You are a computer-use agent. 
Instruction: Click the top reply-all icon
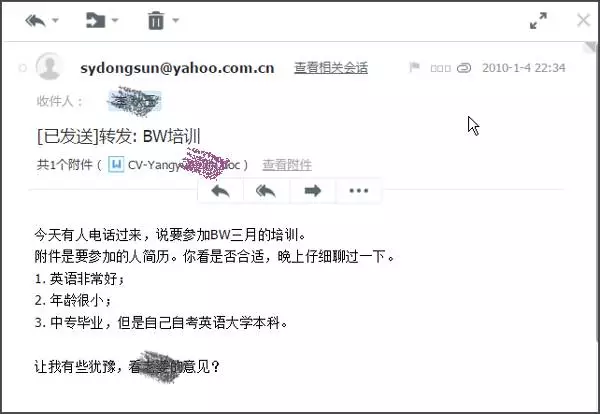click(x=36, y=20)
